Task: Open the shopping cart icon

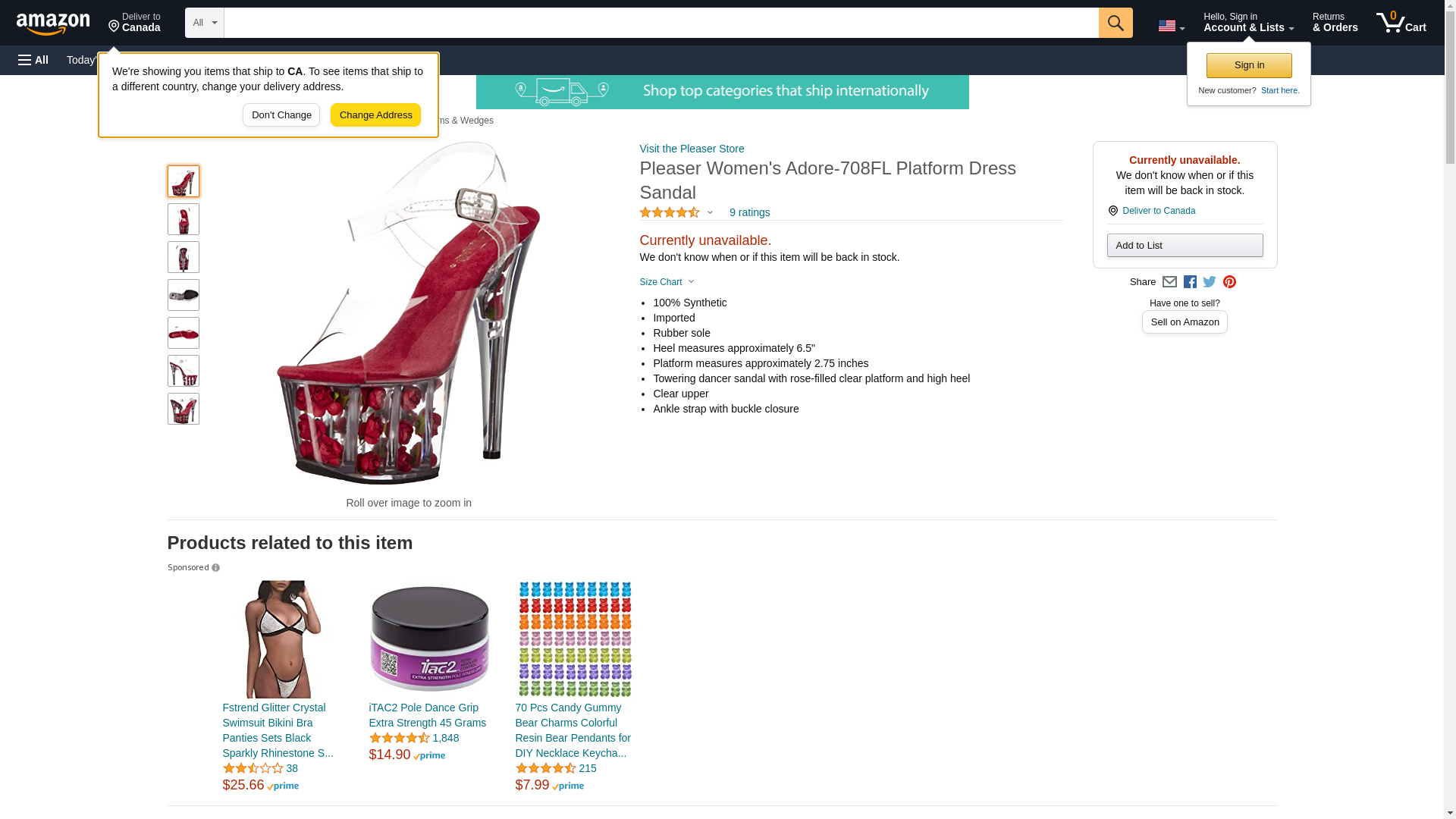Action: (x=1401, y=23)
